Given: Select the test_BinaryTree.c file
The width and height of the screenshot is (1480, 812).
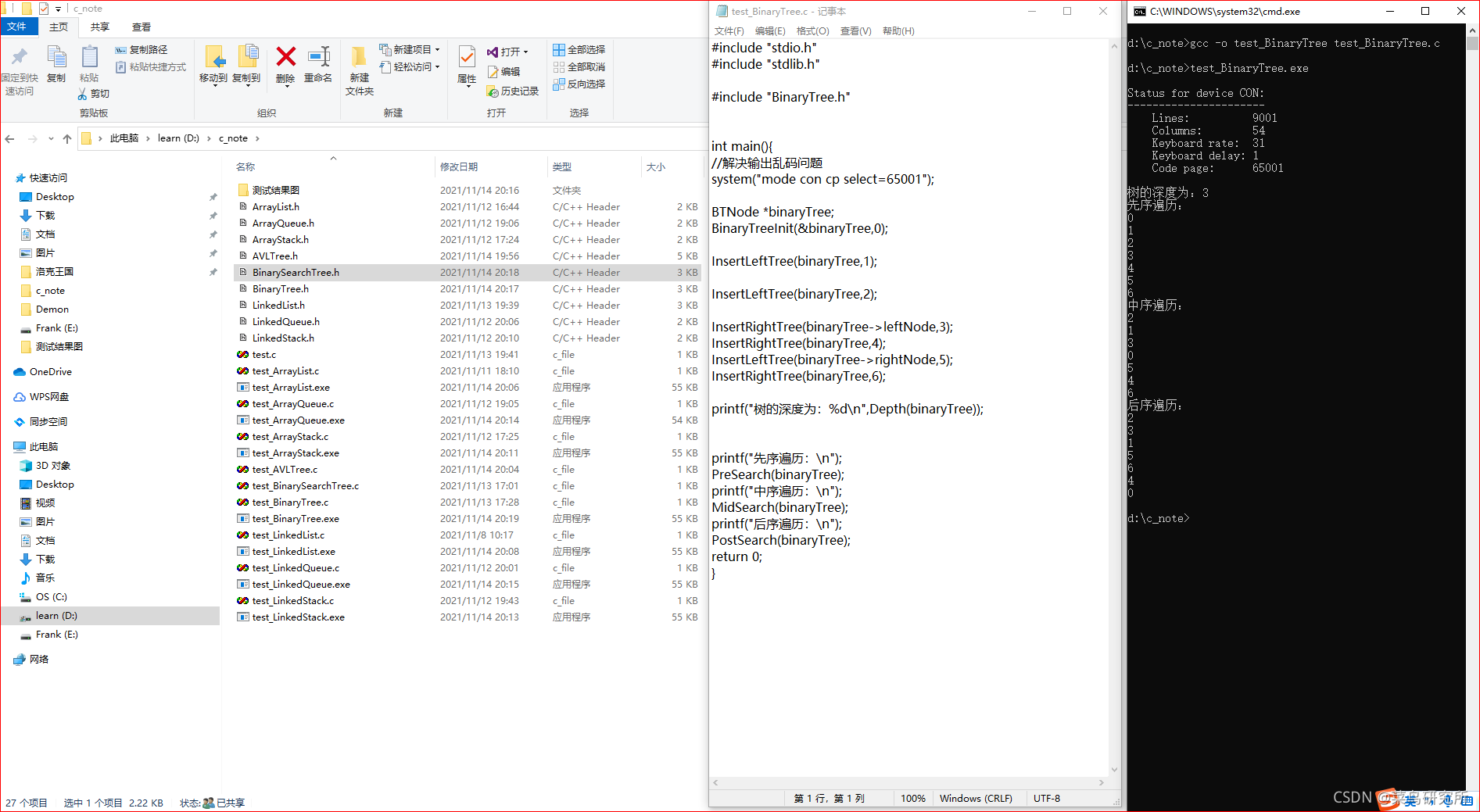Looking at the screenshot, I should (x=290, y=503).
